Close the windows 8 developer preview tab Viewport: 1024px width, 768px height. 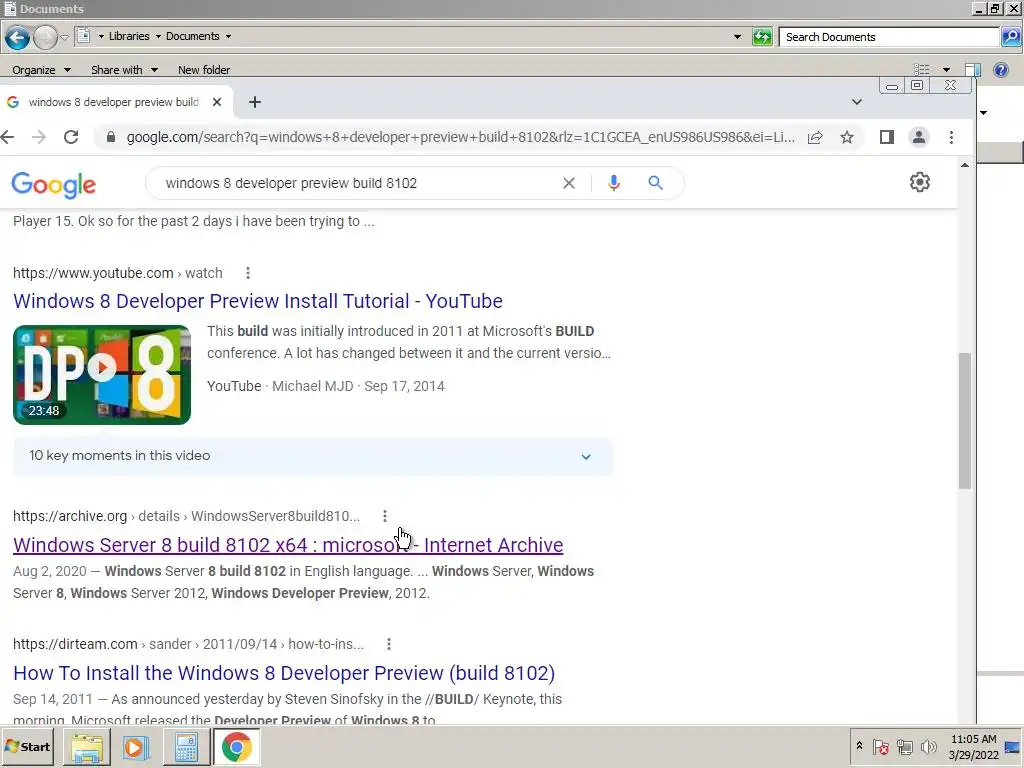click(x=217, y=102)
